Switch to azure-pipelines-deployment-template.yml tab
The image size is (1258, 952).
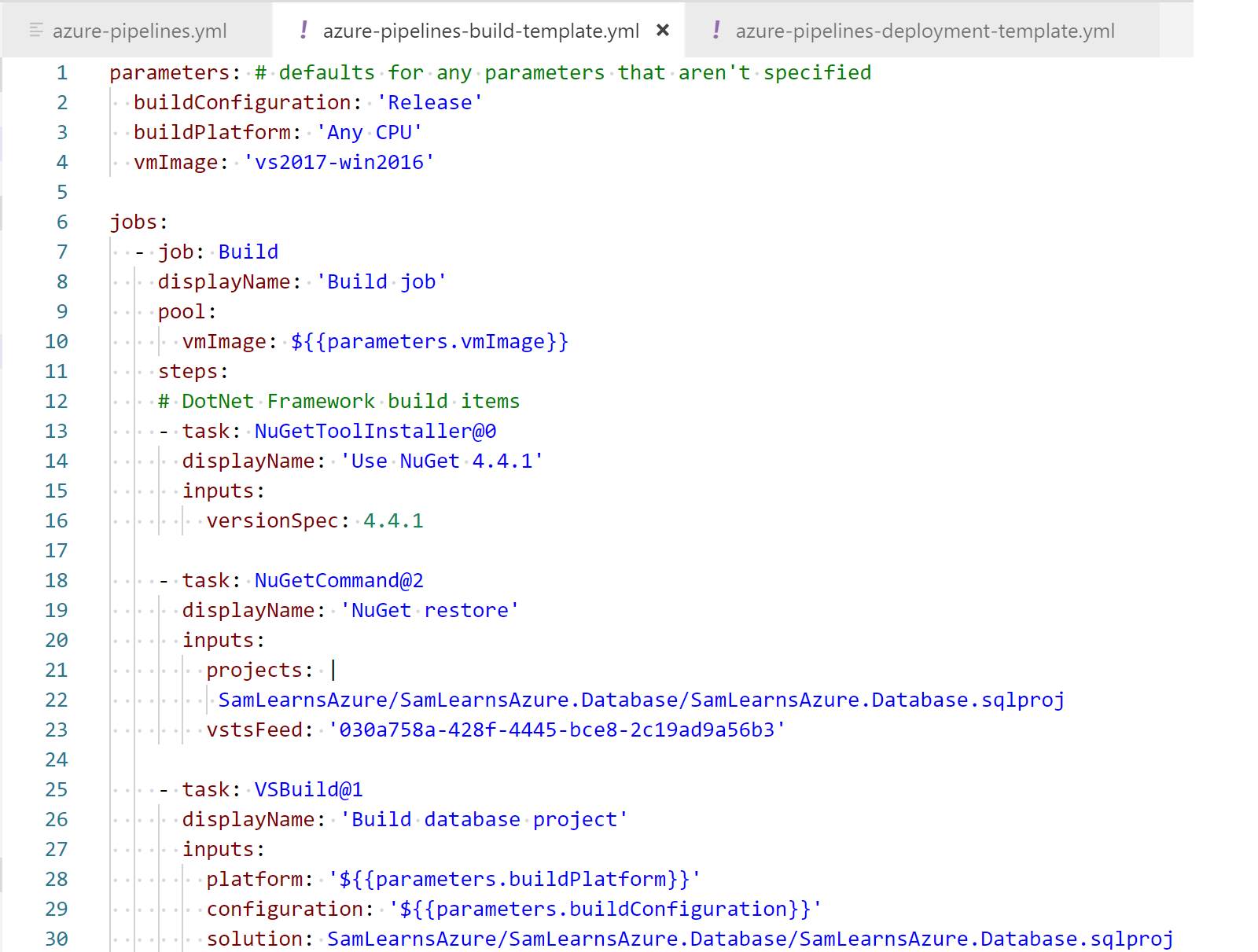pos(925,31)
